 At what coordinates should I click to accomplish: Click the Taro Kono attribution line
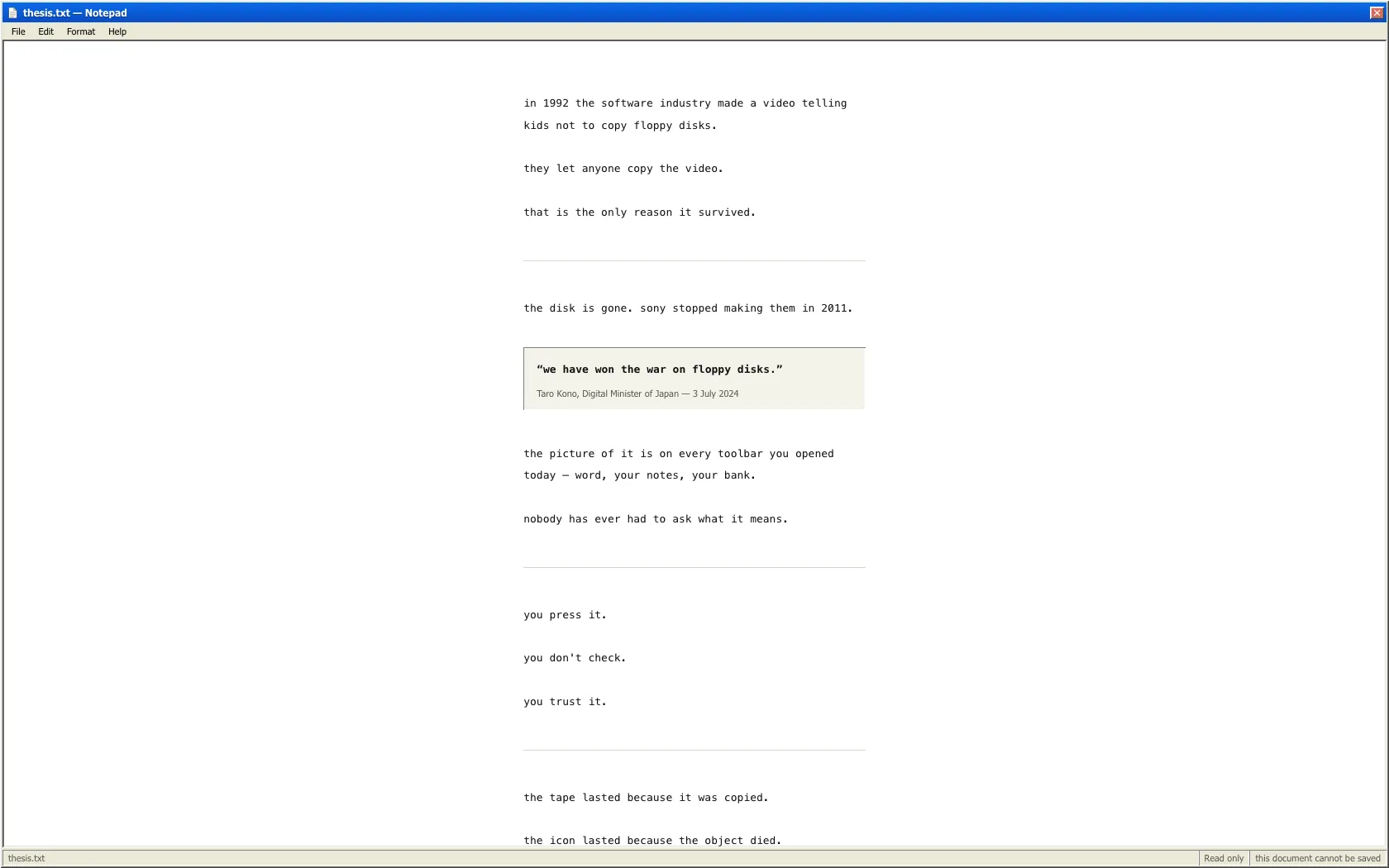637,393
